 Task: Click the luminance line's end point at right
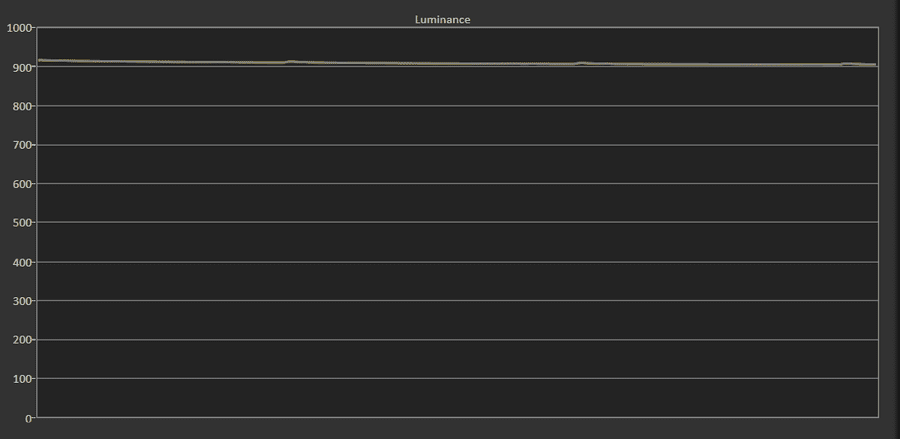(875, 65)
